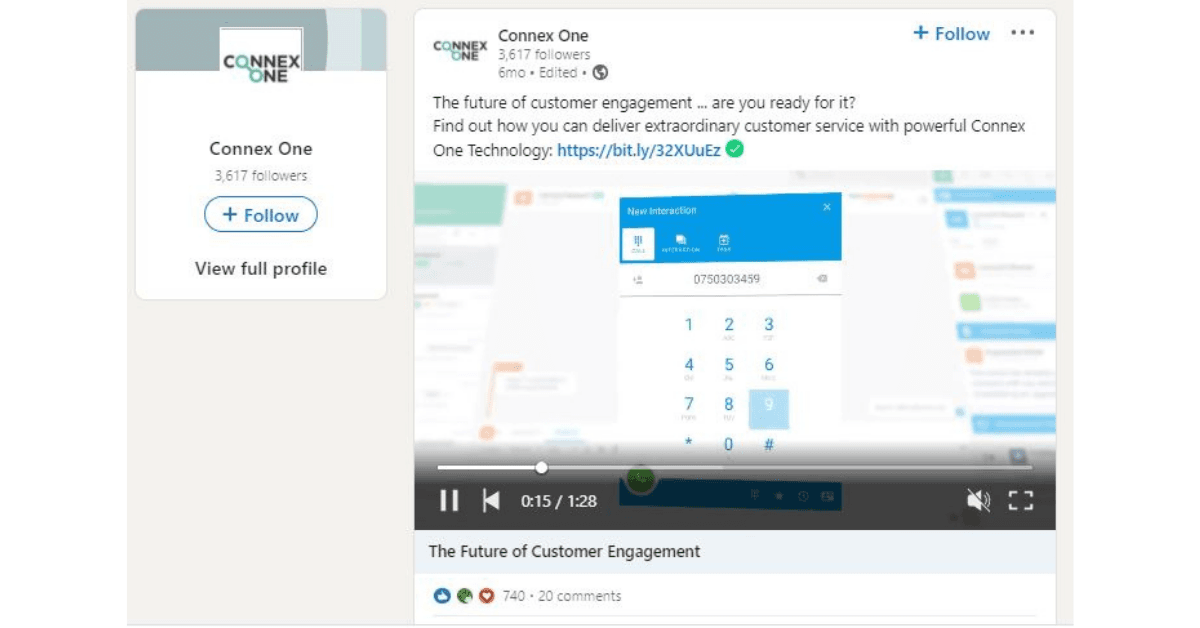1200x628 pixels.
Task: Select the chat bubble tab in New Interaction
Action: 681,243
